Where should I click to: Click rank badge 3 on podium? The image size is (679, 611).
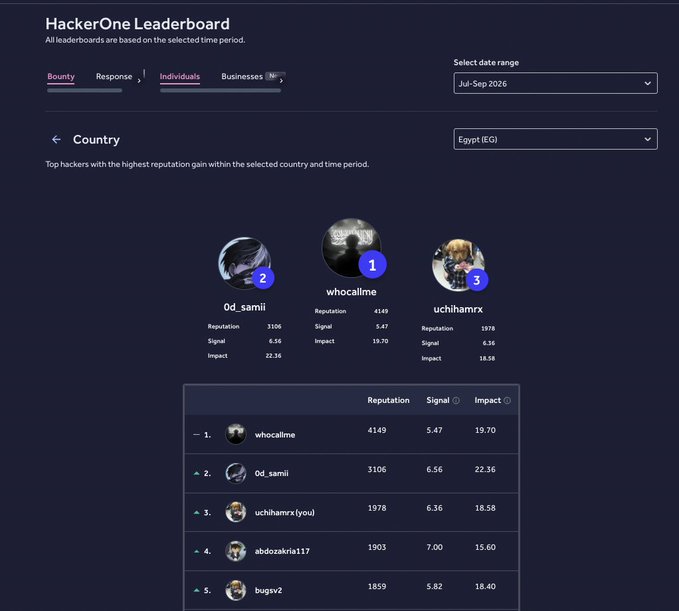pyautogui.click(x=477, y=280)
